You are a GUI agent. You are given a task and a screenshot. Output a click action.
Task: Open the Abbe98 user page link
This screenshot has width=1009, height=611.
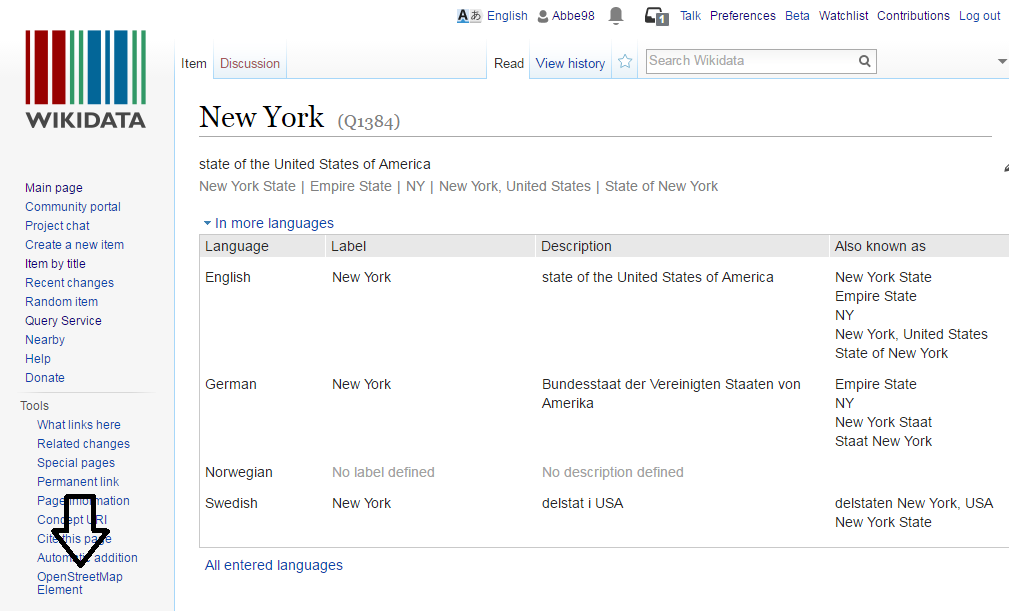coord(573,16)
